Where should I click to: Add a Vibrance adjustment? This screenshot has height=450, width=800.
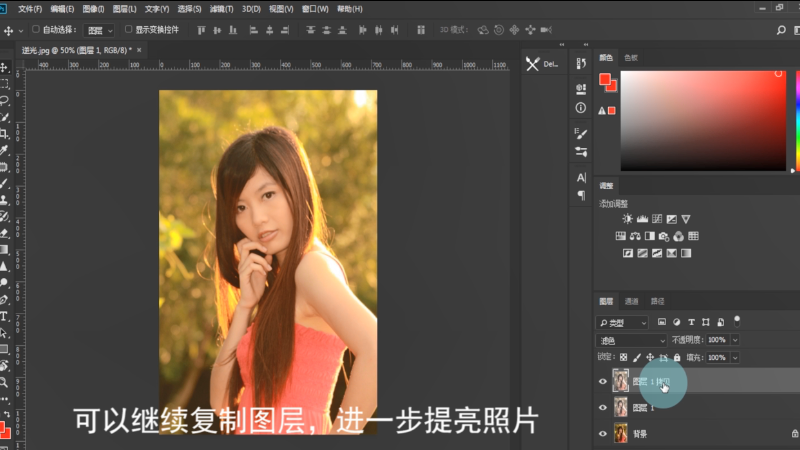tap(686, 219)
